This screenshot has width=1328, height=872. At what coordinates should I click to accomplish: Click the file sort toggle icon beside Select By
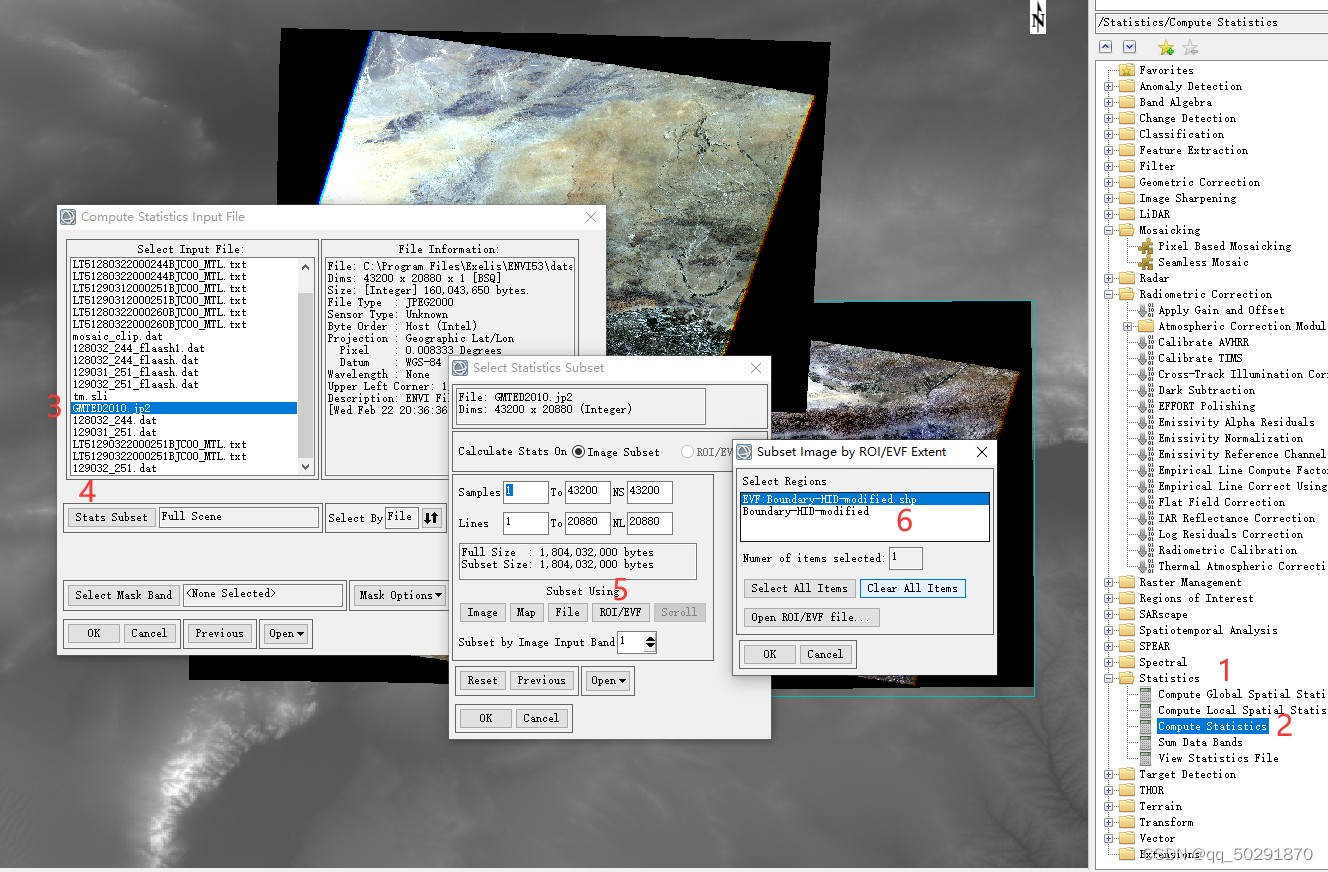point(431,517)
